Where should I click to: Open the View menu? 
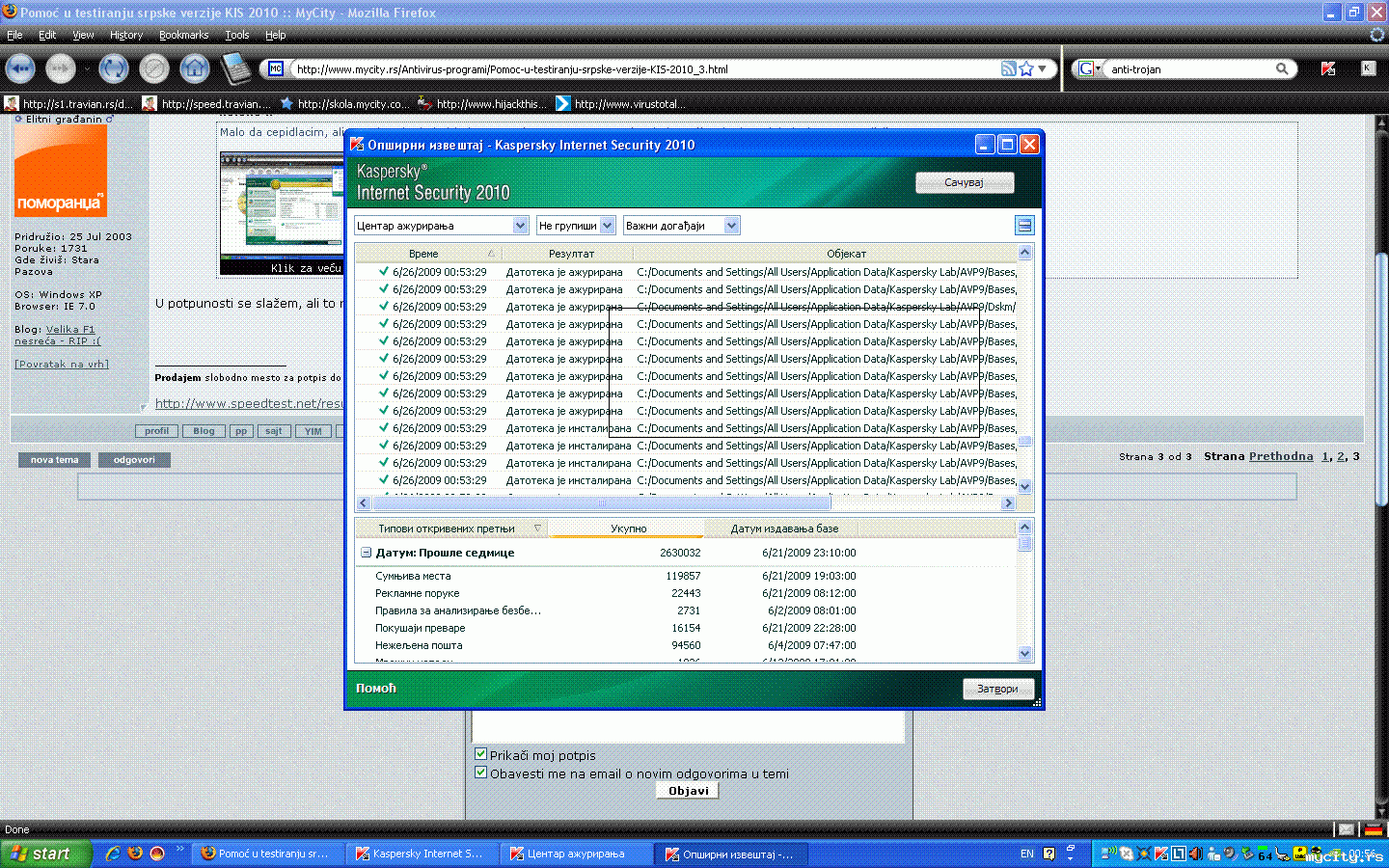coord(83,35)
